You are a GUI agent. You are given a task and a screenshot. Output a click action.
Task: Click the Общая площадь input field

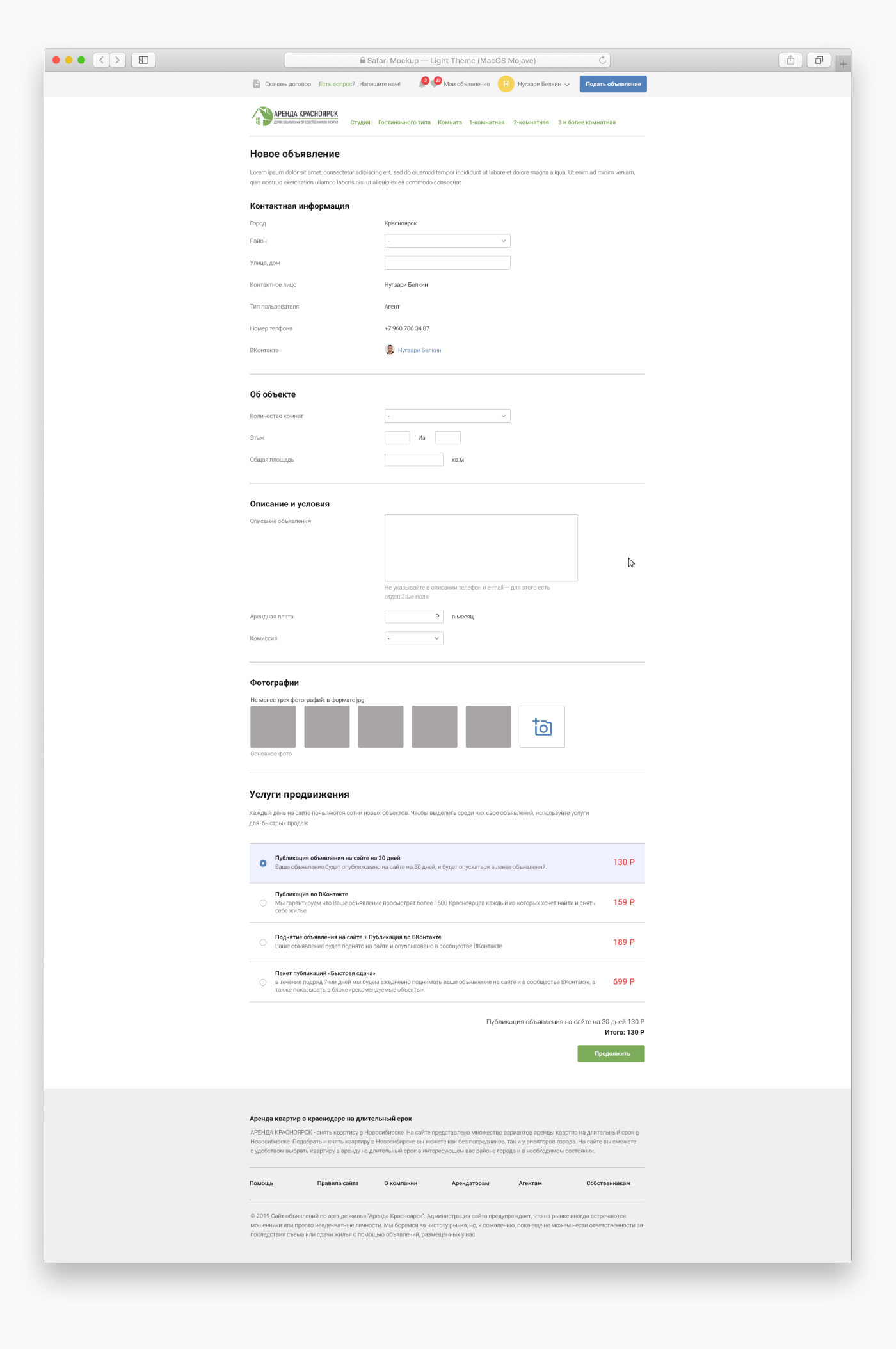(x=414, y=460)
